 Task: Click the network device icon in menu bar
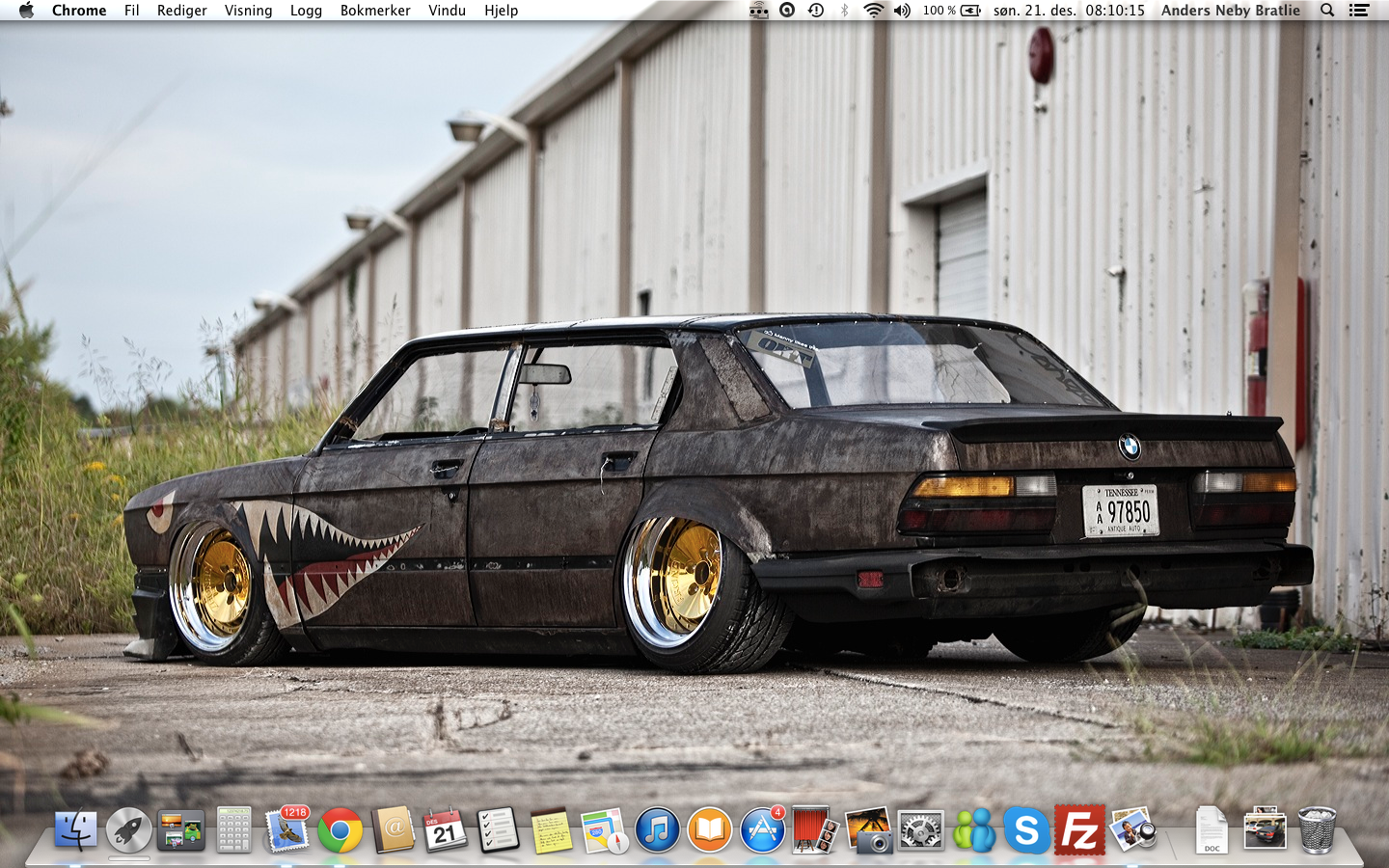tap(759, 11)
